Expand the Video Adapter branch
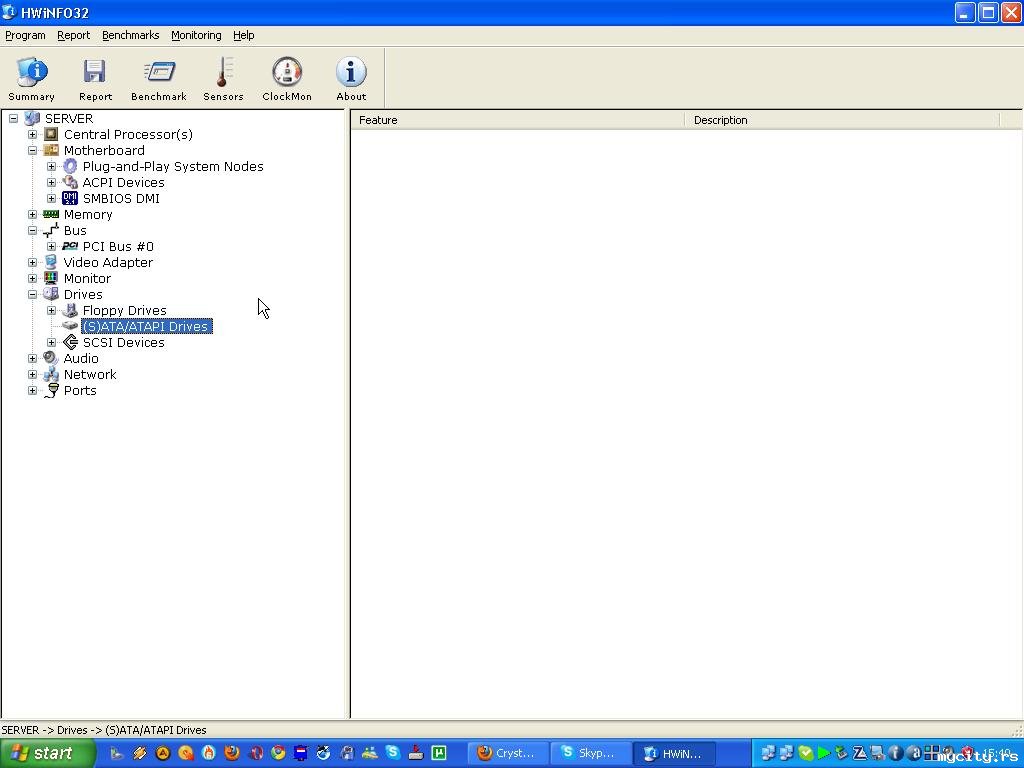Image resolution: width=1024 pixels, height=768 pixels. [x=33, y=263]
